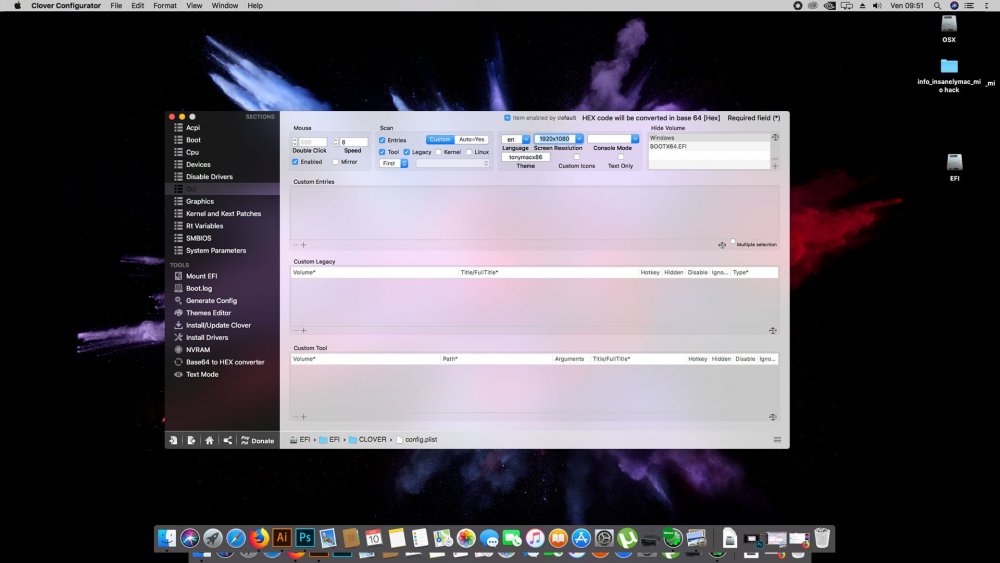This screenshot has width=1000, height=563.
Task: Open the disabled Scan Kernel dropdown
Action: tap(453, 164)
